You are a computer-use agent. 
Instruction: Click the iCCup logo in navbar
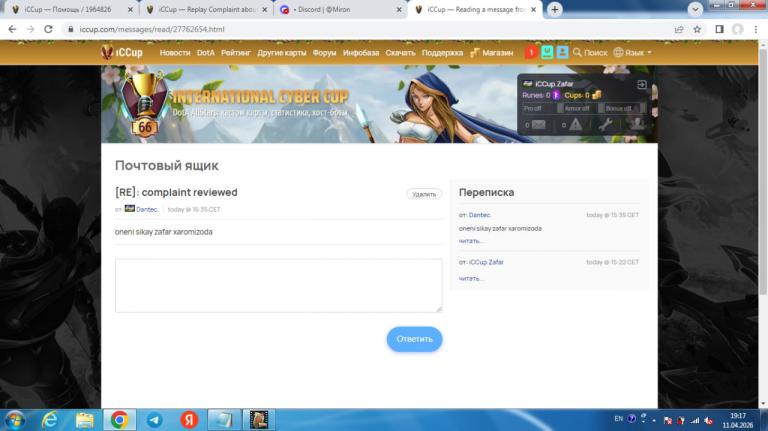121,52
